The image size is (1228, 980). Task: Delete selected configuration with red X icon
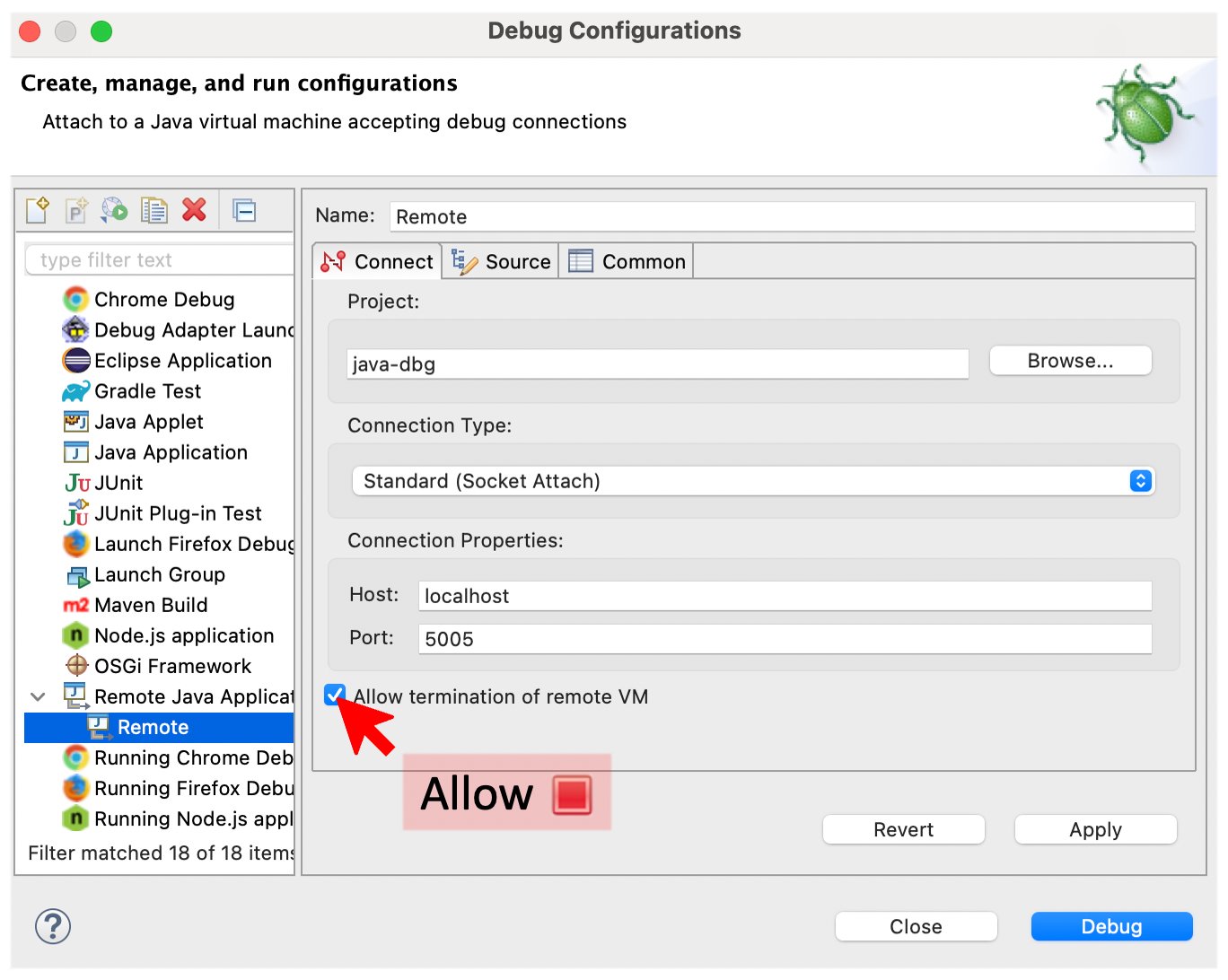pos(194,210)
